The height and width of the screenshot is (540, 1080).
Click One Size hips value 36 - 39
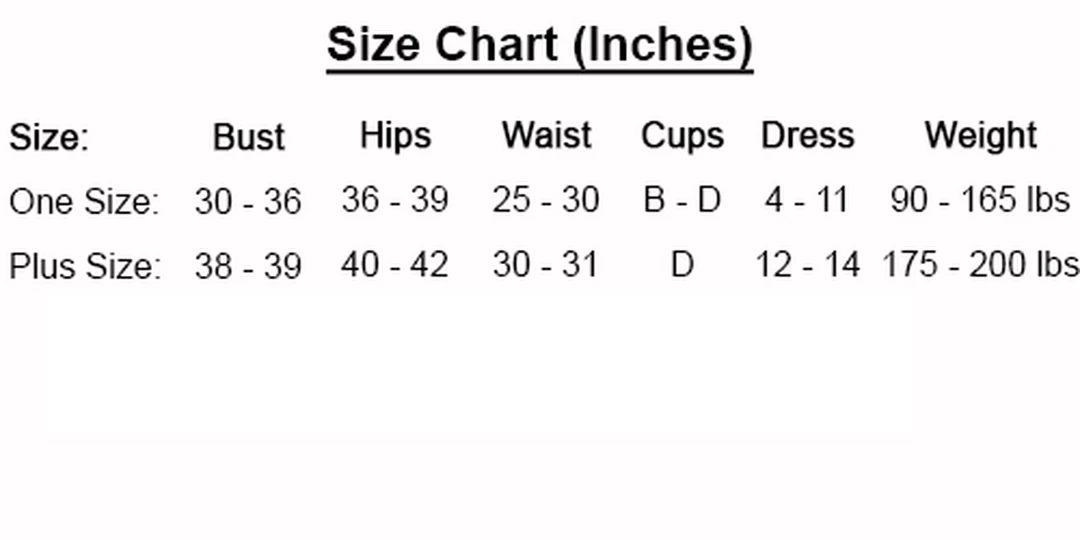tap(394, 200)
